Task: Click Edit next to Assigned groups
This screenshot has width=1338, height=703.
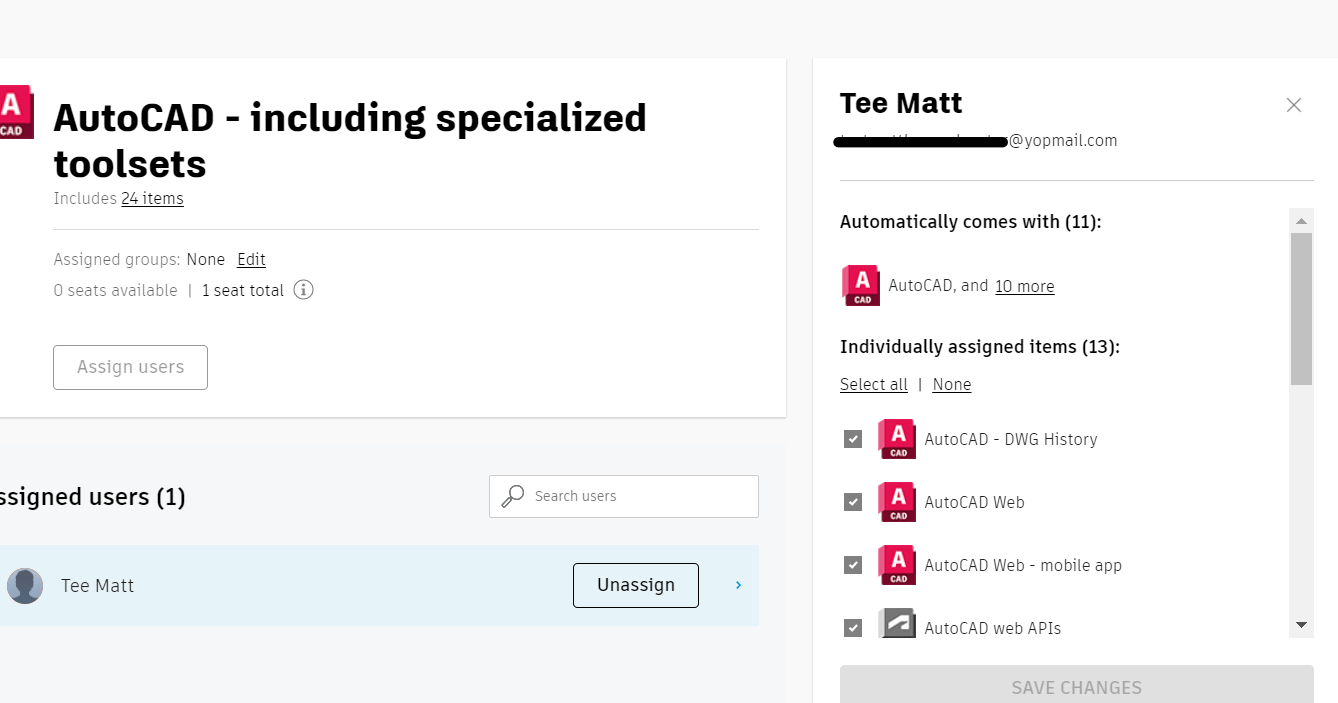Action: [251, 259]
